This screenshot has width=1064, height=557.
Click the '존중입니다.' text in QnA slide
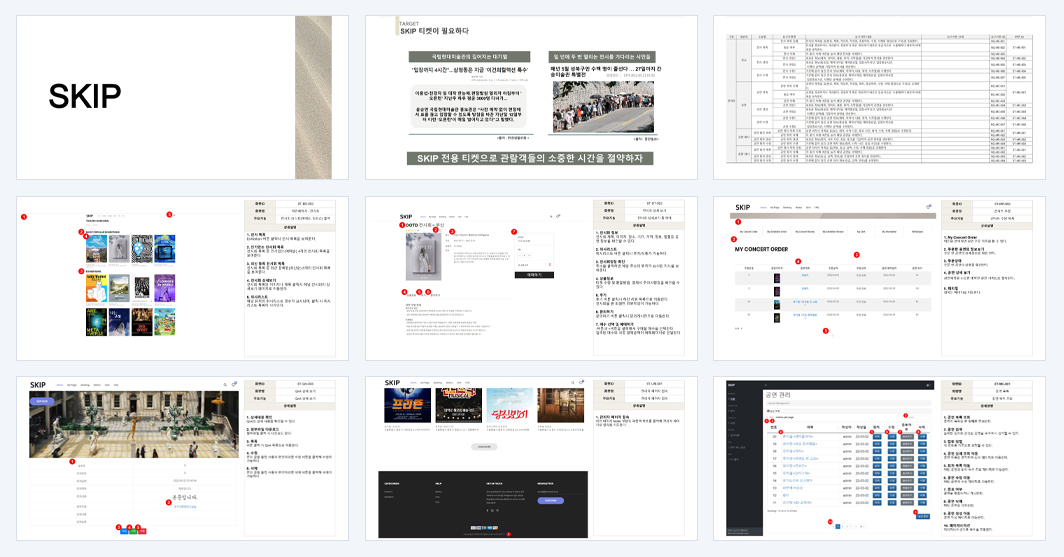(x=185, y=497)
